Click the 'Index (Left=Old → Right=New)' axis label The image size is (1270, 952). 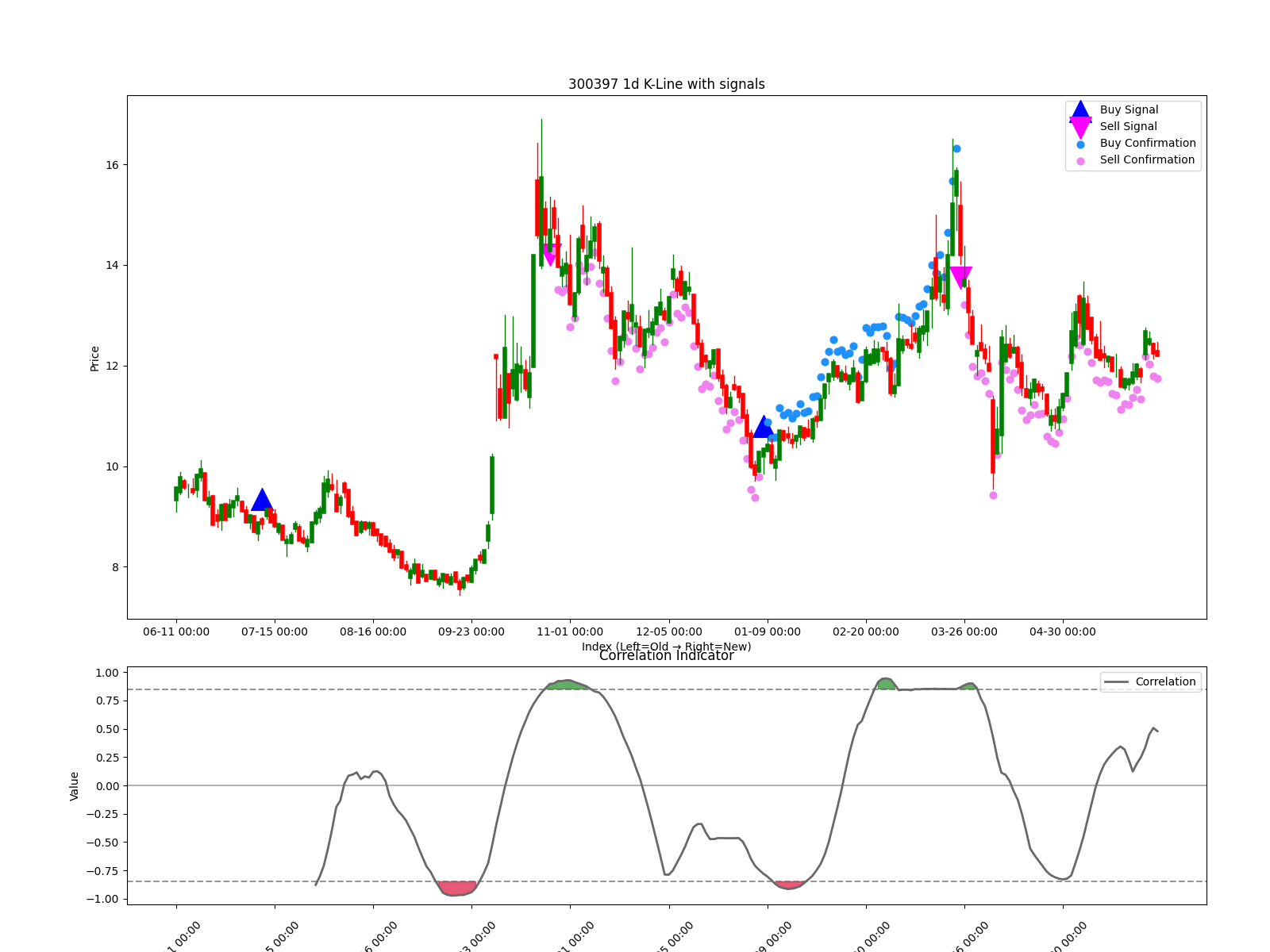pyautogui.click(x=667, y=647)
